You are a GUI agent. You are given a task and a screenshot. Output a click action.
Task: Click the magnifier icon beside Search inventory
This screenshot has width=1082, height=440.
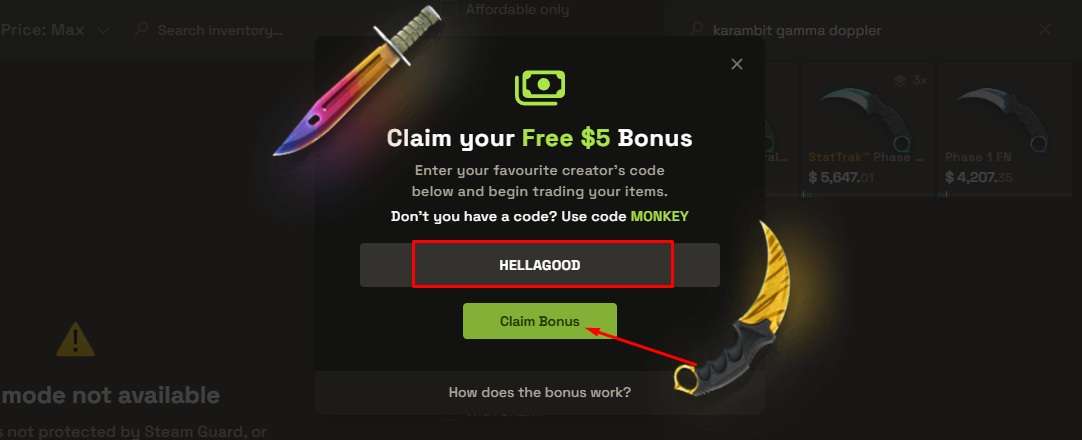coord(141,30)
